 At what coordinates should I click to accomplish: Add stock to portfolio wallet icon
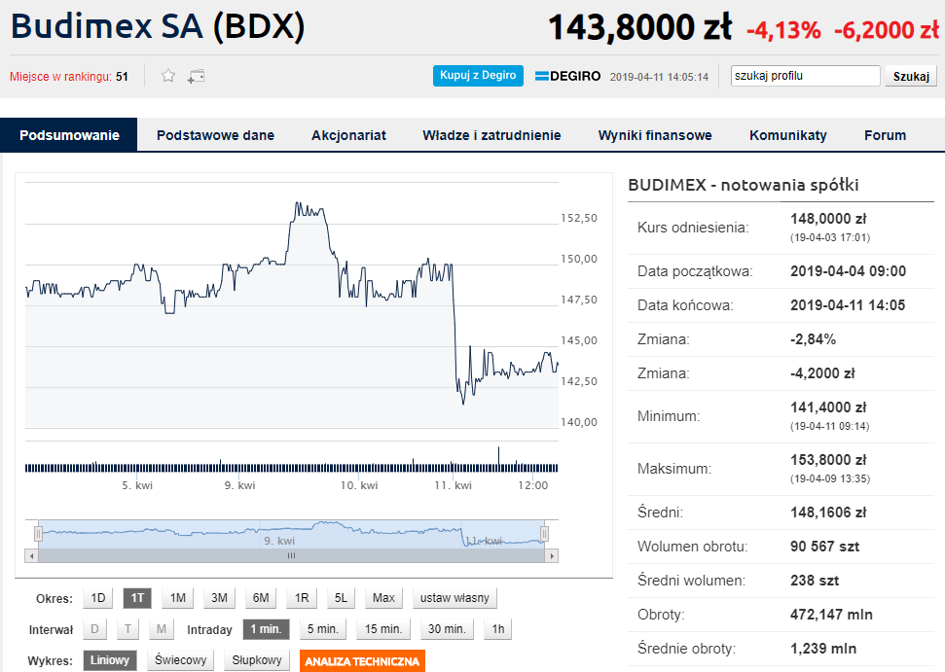click(196, 77)
